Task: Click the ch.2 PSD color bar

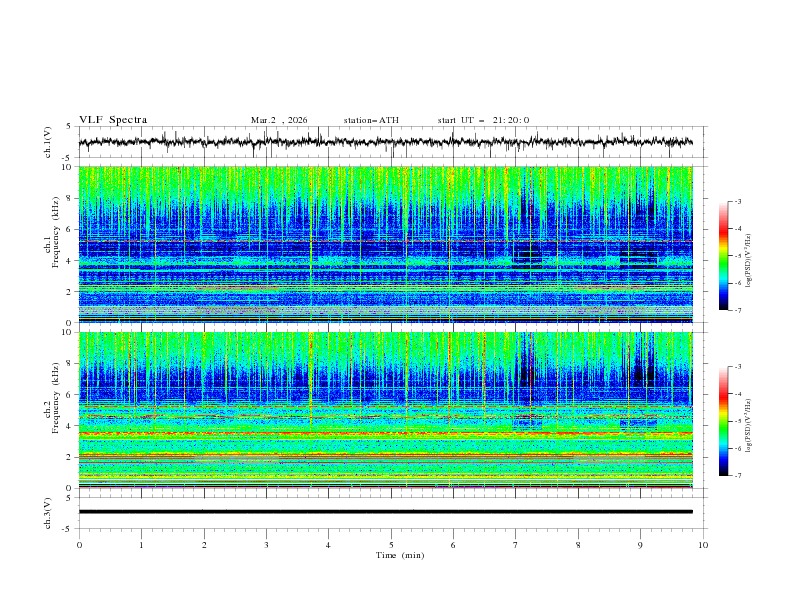Action: pos(723,421)
